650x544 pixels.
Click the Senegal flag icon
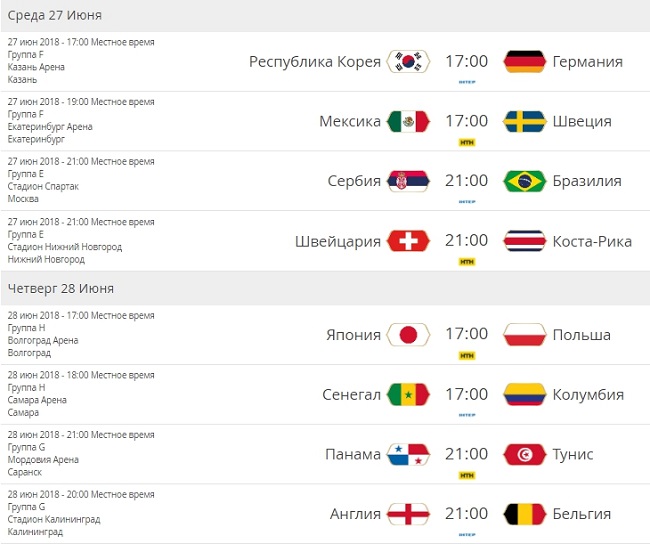tap(408, 395)
